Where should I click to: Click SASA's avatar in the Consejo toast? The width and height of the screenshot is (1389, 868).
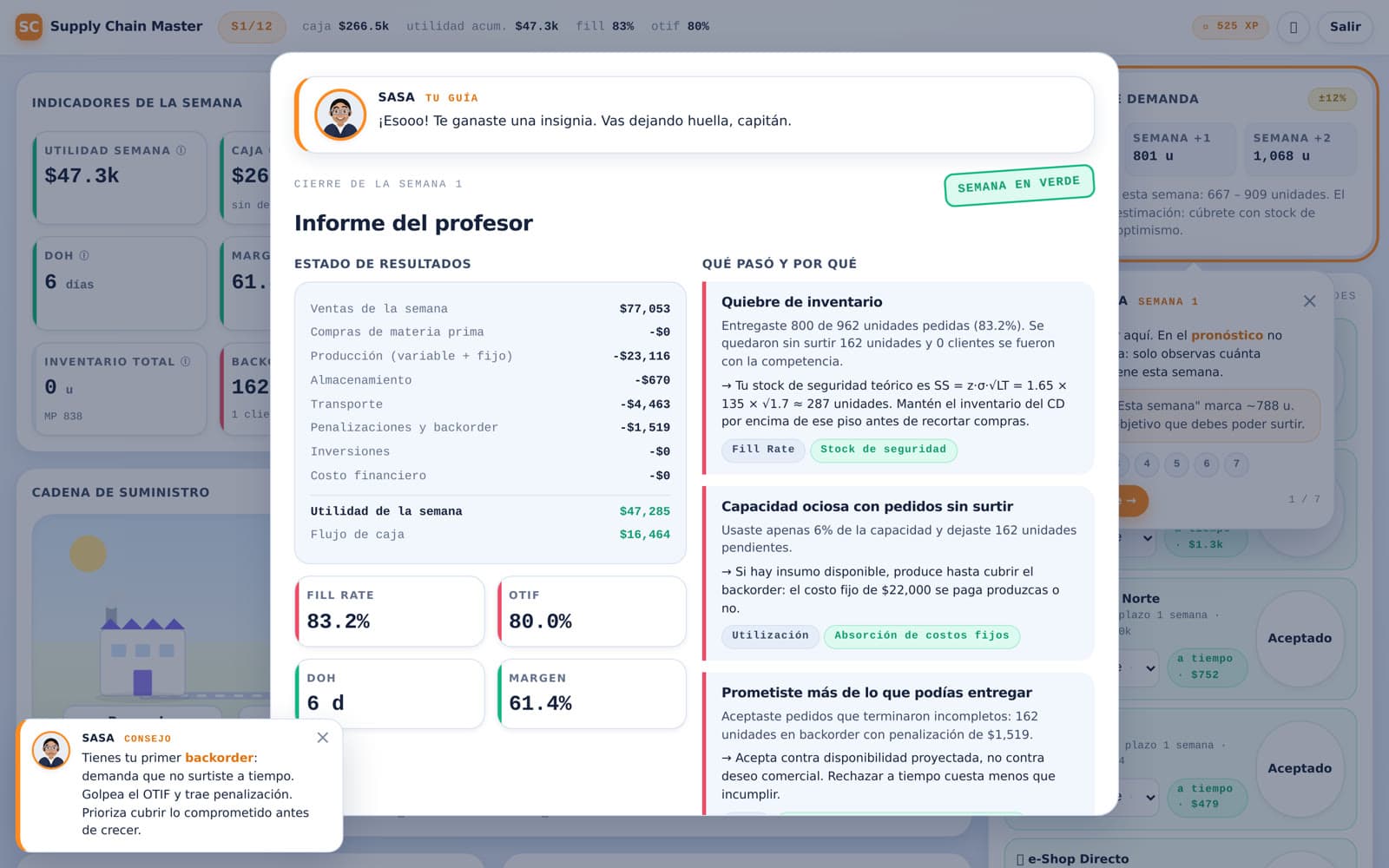(x=51, y=750)
